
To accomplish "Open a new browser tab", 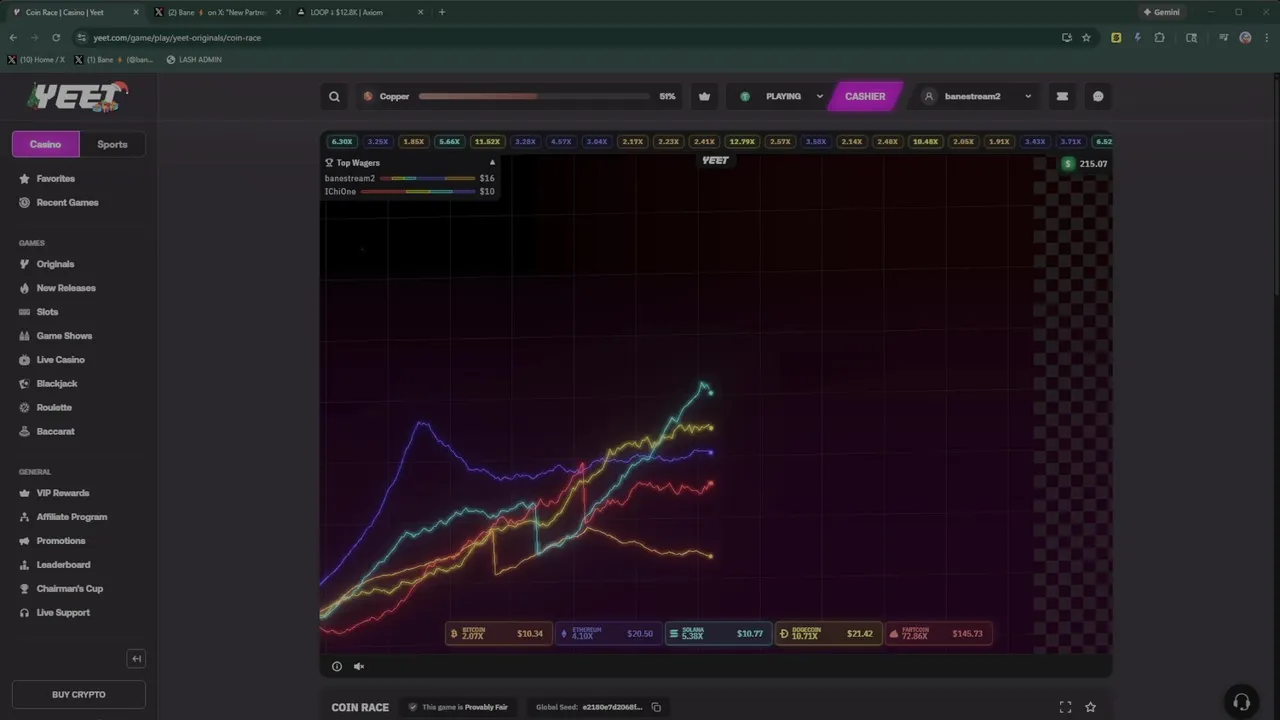I will click(442, 12).
